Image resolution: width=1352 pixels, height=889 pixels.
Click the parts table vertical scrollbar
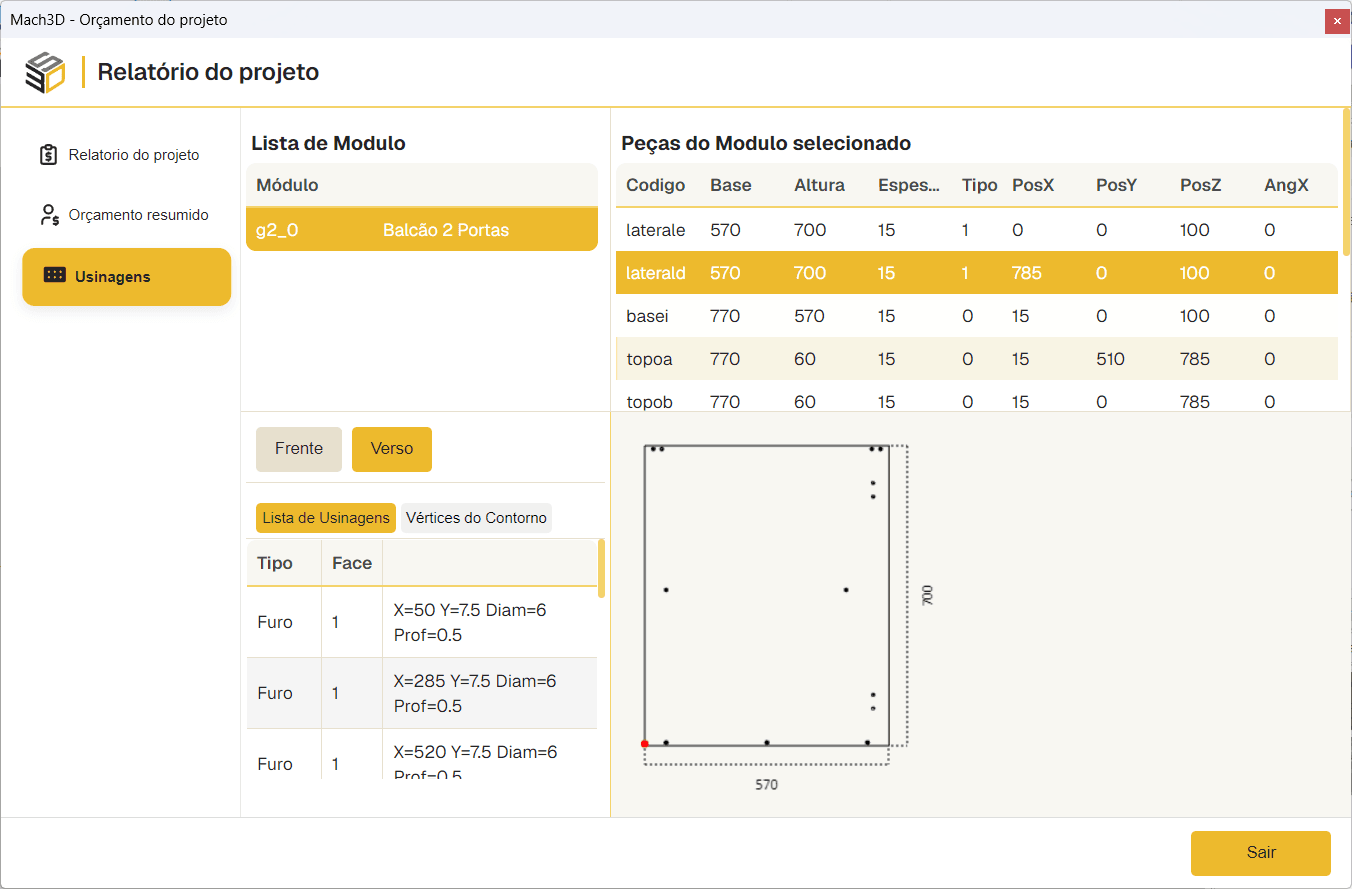pos(1346,182)
